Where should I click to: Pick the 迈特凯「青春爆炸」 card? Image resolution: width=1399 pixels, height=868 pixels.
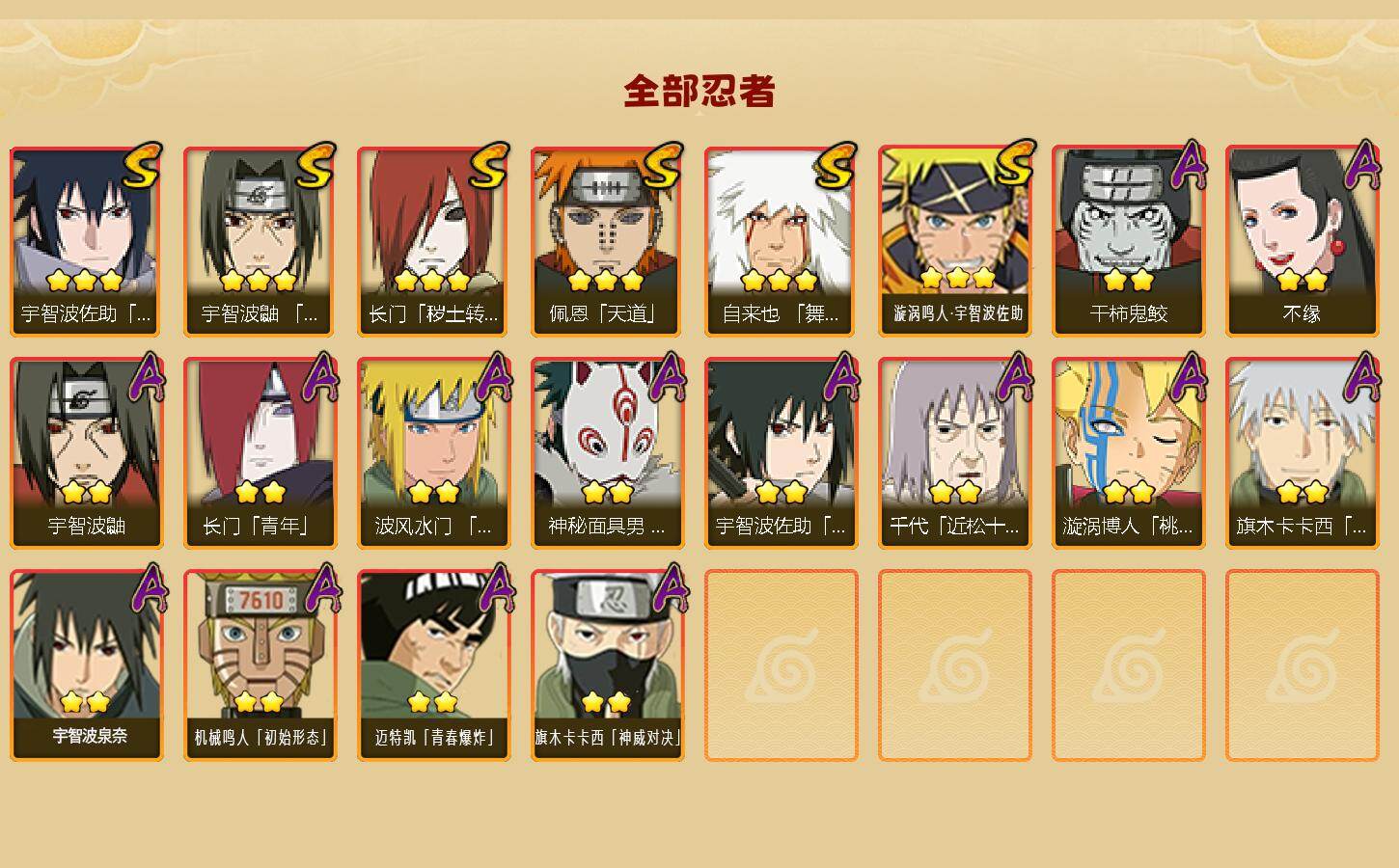(433, 665)
